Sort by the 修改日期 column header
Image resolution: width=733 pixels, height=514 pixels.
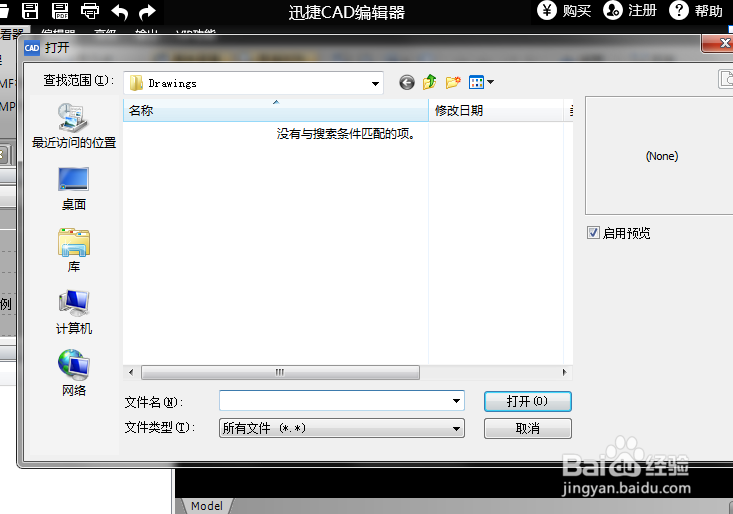click(496, 111)
